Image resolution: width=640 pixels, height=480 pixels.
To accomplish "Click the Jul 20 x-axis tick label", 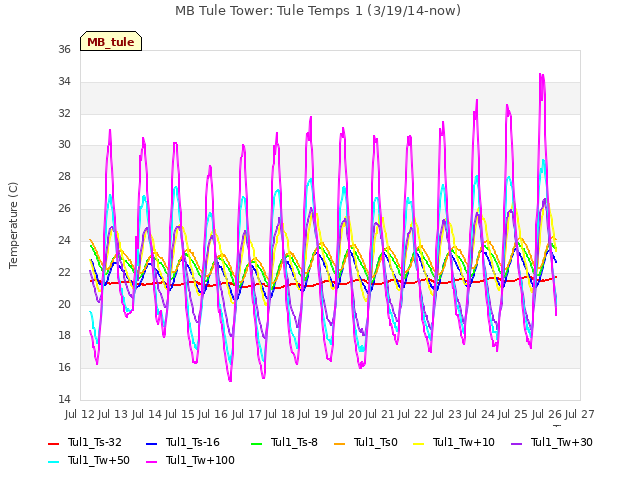I will pos(348,414).
